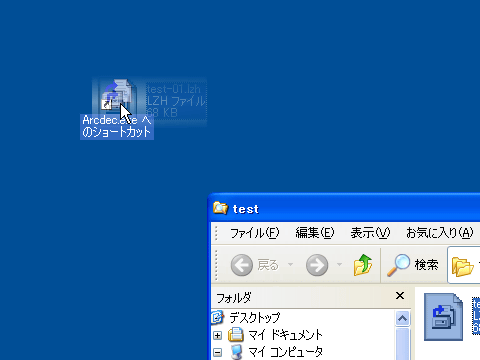Click the フォルダ pane header label
The image size is (480, 360).
tap(234, 297)
